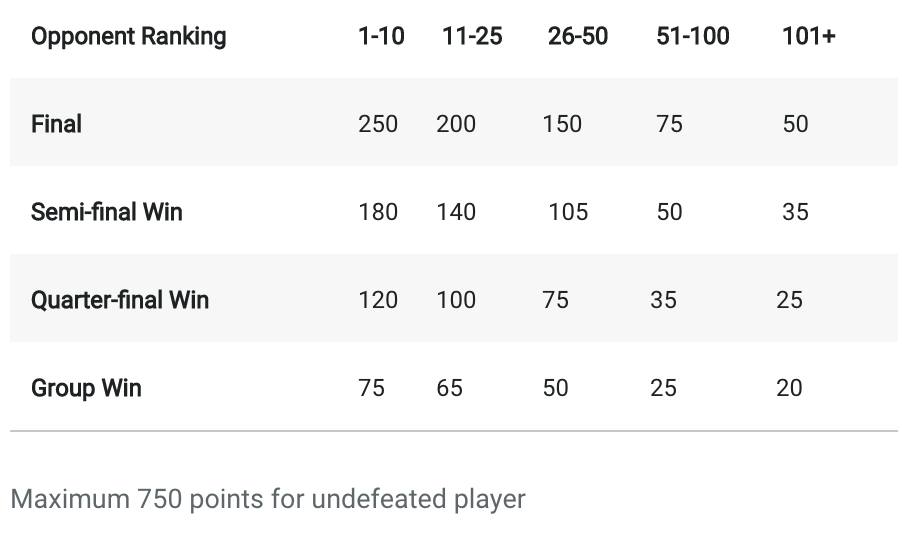Click the Opponent Ranking header
This screenshot has width=902, height=538.
(x=128, y=37)
